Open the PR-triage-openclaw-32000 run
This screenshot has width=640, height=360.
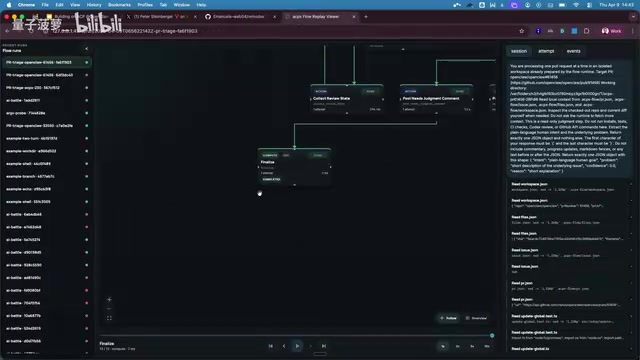click(x=47, y=126)
